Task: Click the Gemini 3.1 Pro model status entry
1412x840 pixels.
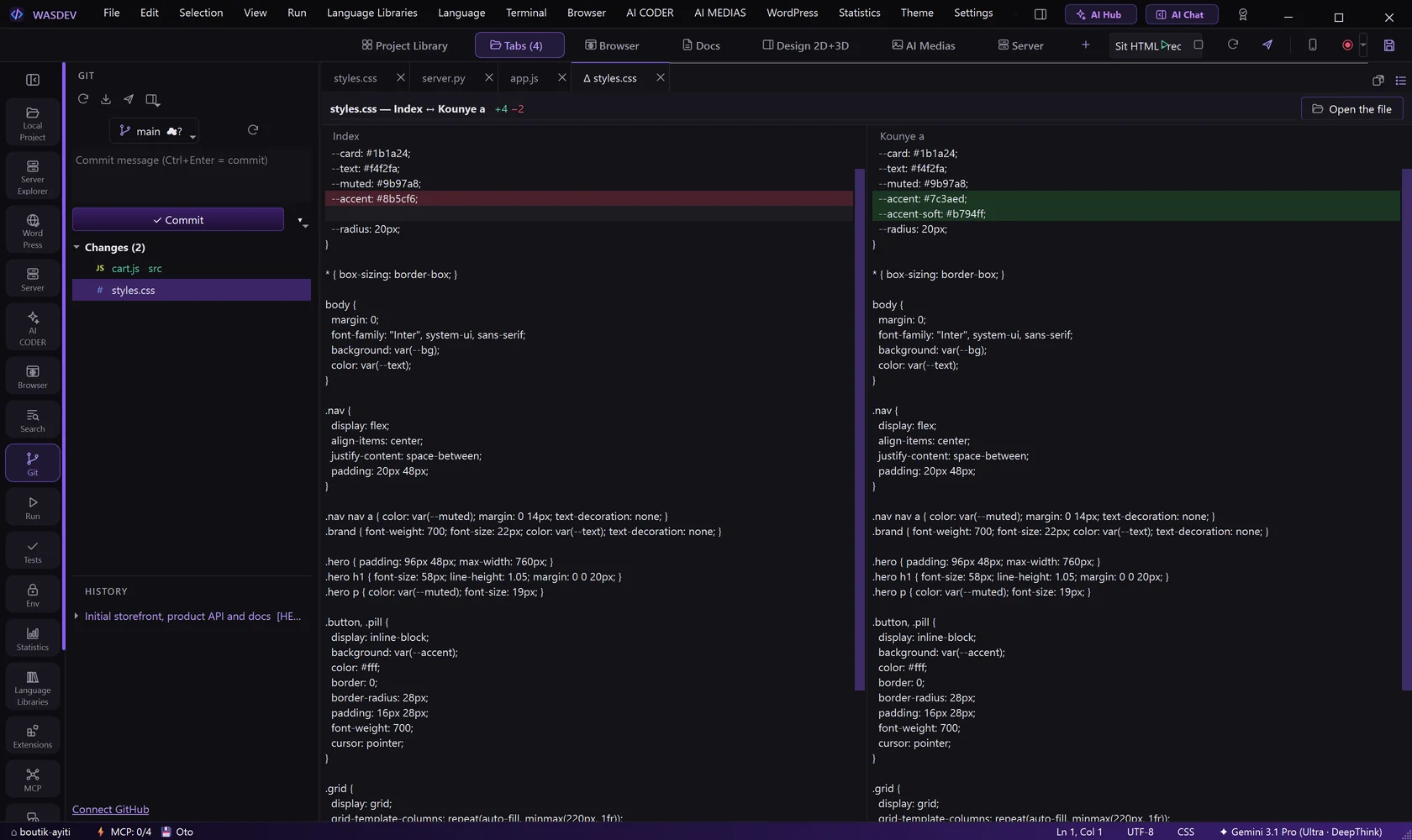Action: click(1300, 832)
